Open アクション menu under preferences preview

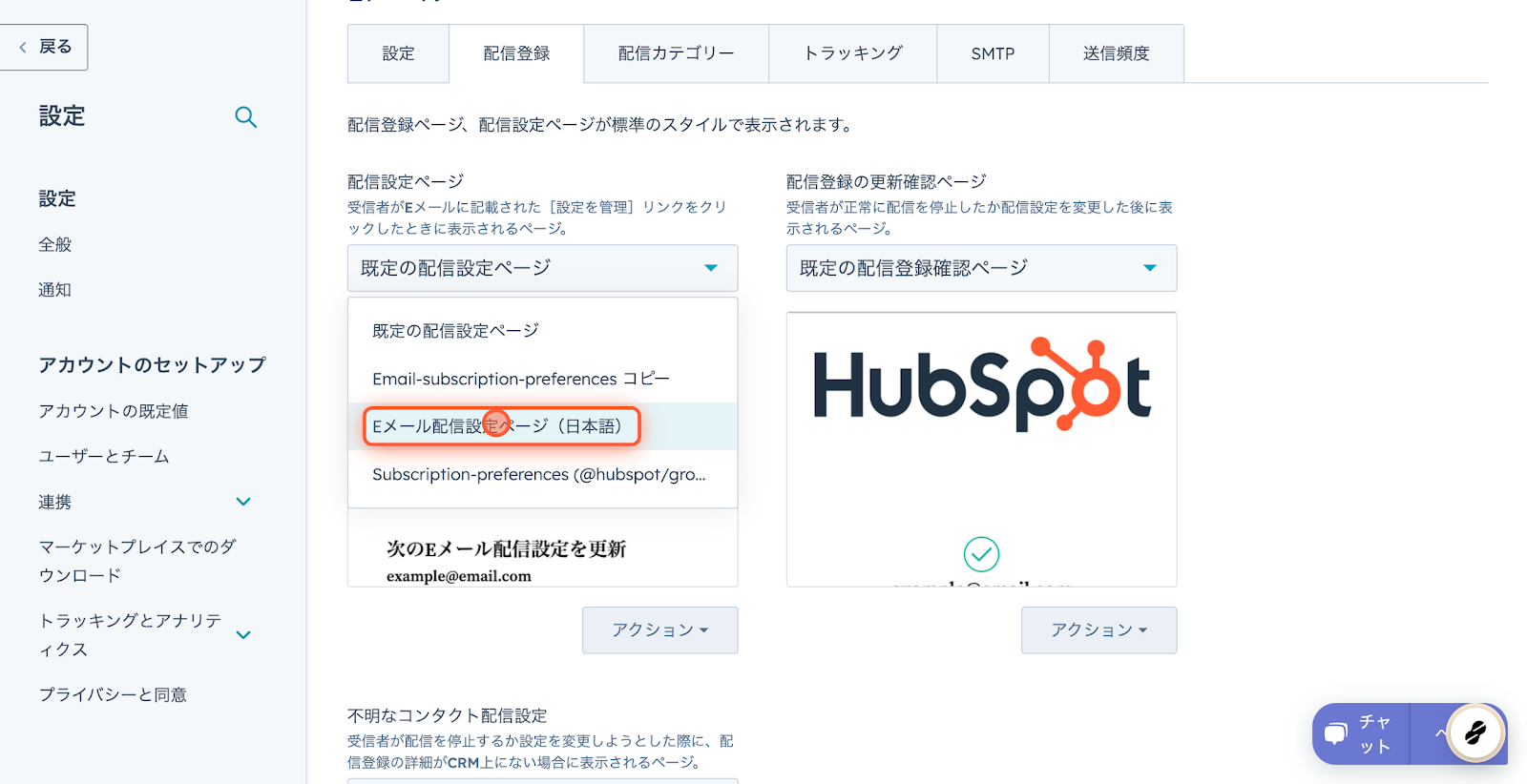click(x=659, y=630)
